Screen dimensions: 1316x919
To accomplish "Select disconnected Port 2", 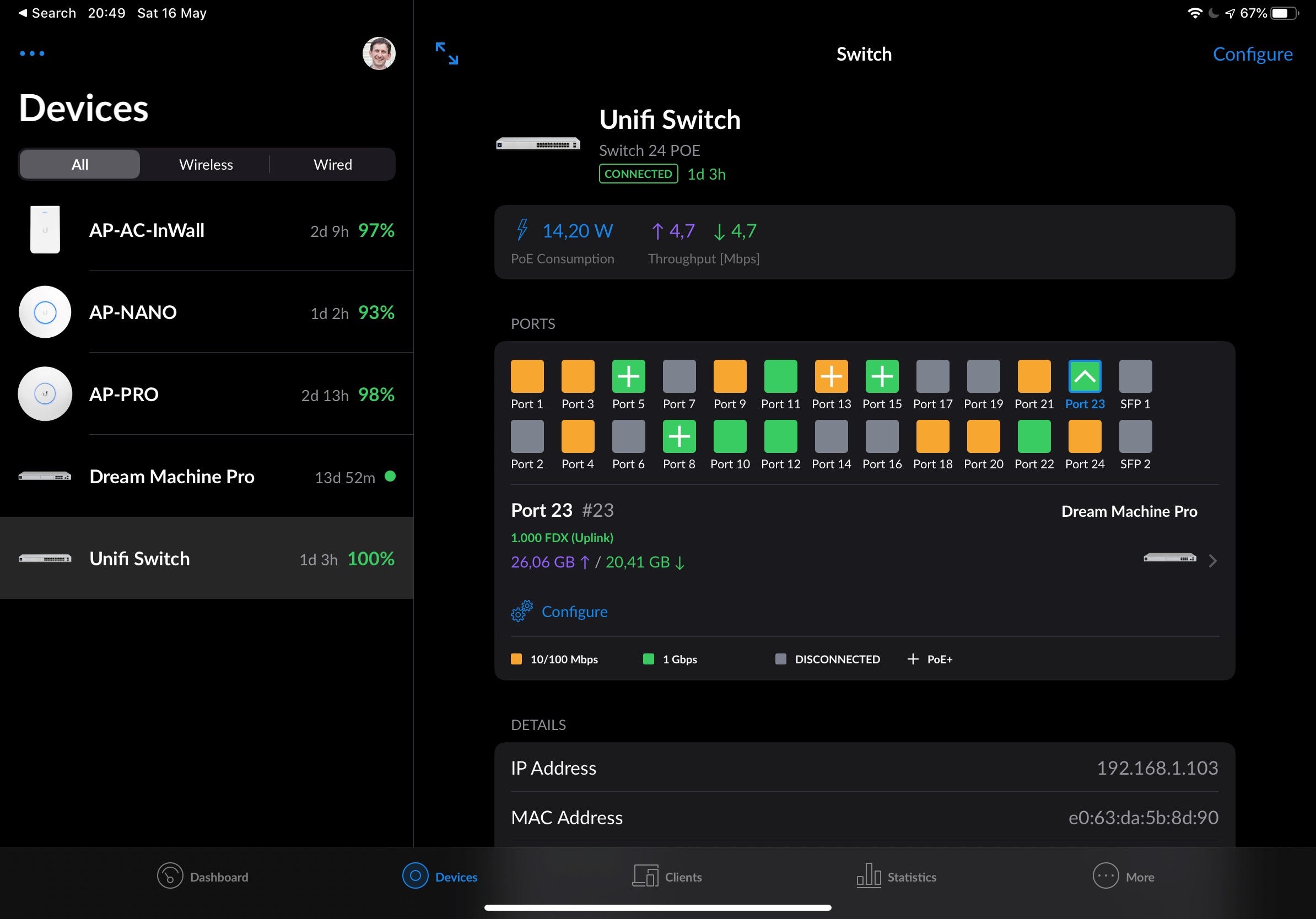I will point(527,436).
